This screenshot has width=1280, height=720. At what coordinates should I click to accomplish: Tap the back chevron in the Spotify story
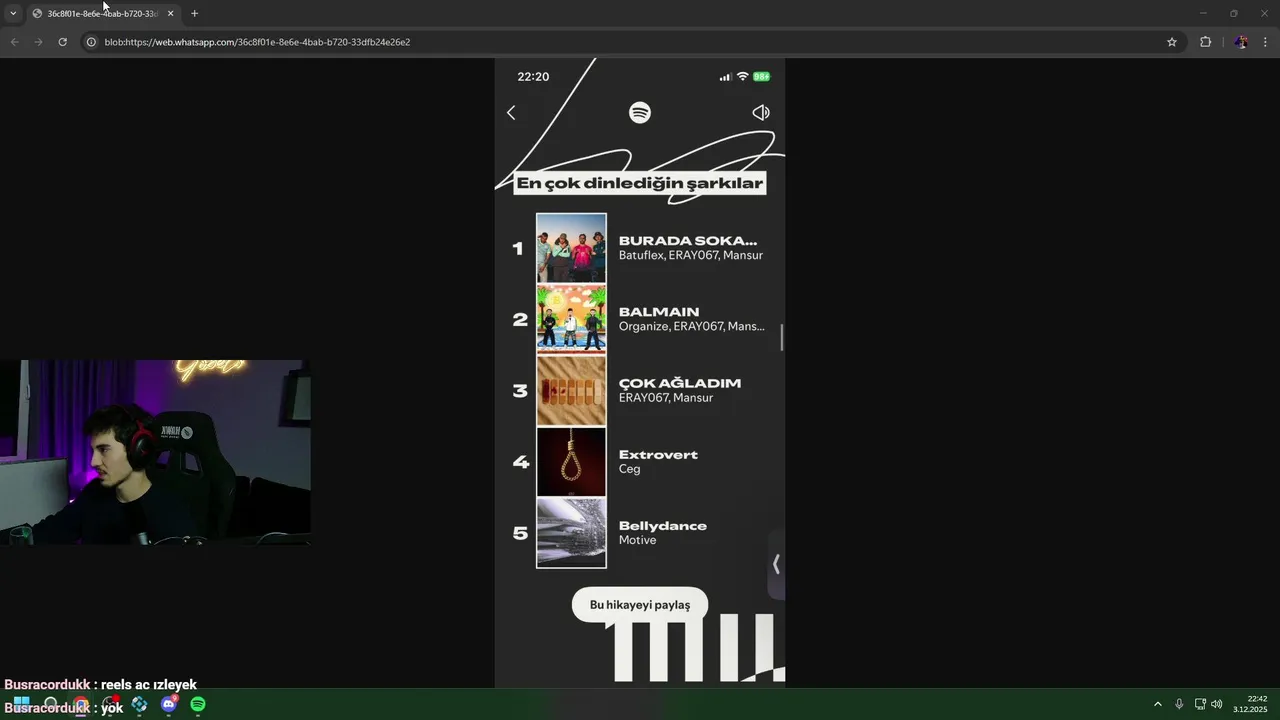click(511, 113)
